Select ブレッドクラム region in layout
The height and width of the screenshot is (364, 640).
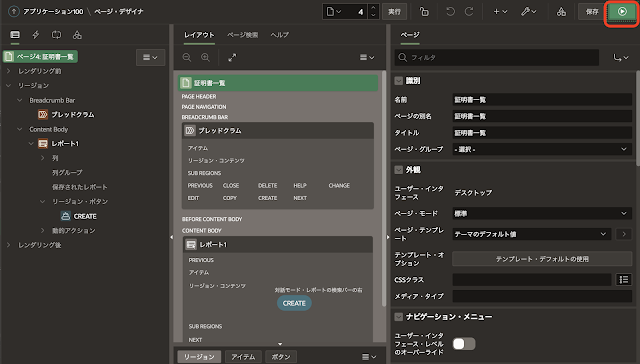[x=278, y=131]
